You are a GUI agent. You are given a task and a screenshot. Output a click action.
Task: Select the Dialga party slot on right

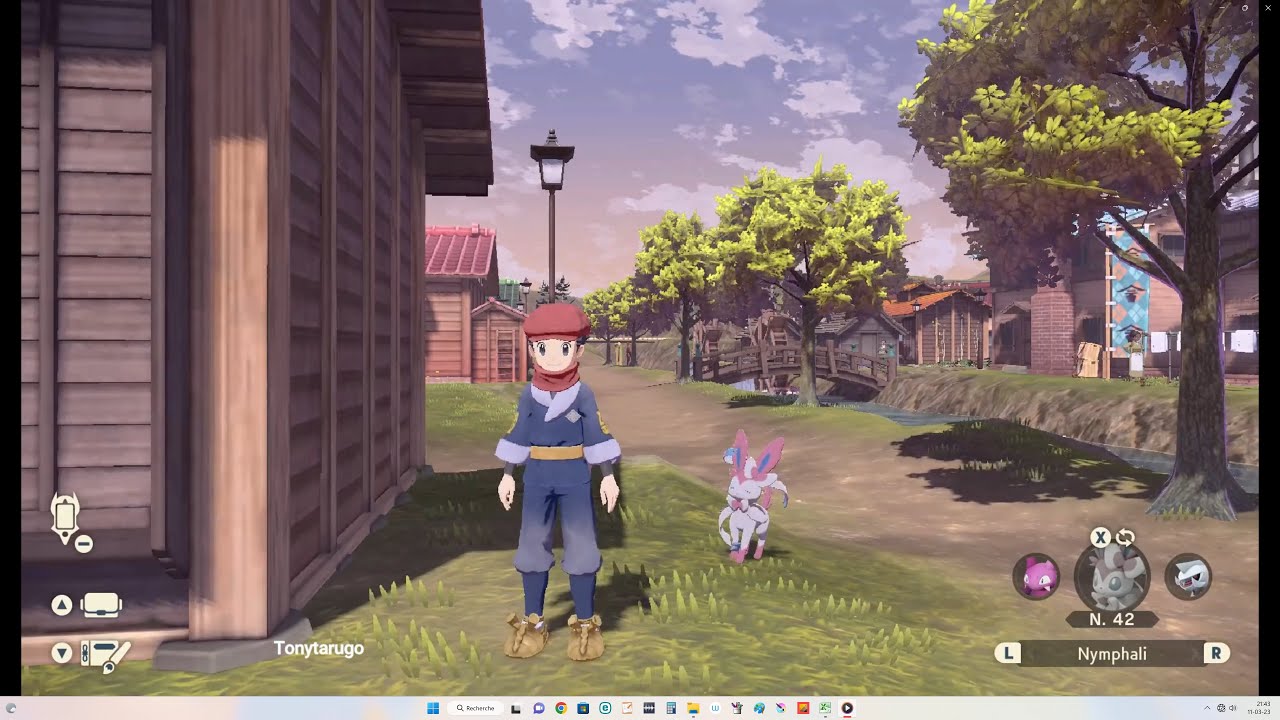point(1188,577)
